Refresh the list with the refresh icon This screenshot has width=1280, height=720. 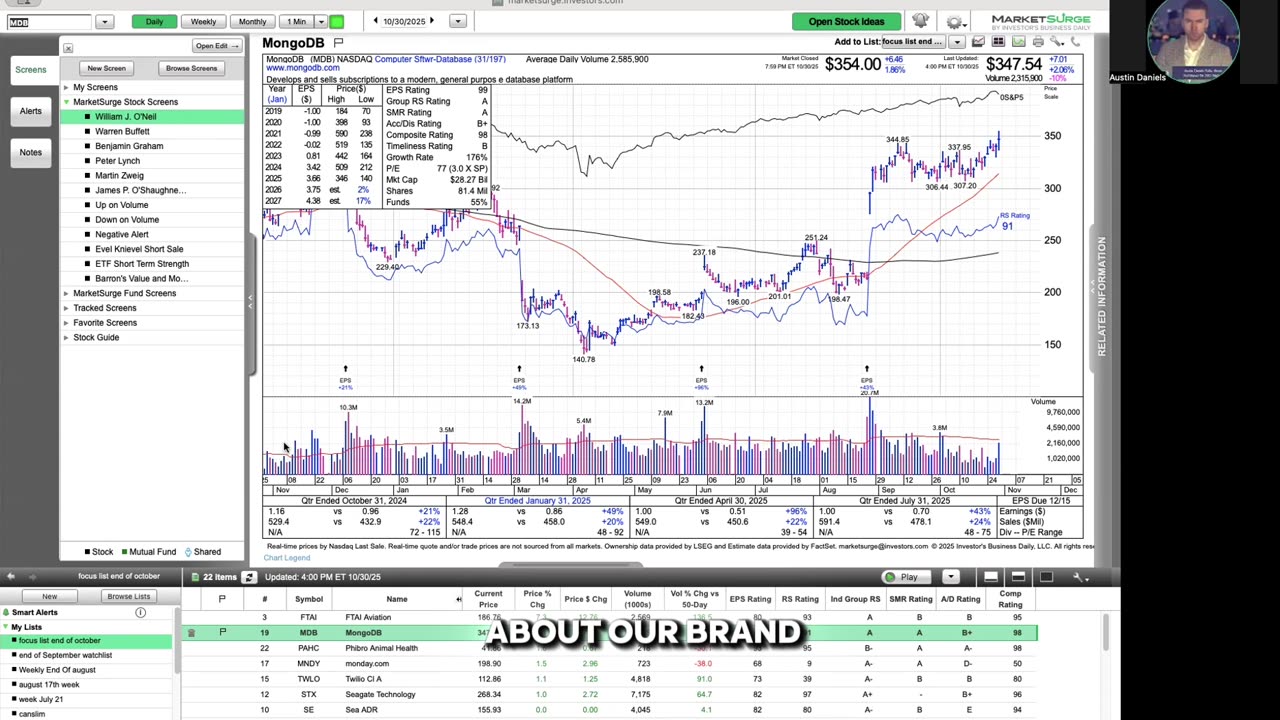[x=249, y=577]
